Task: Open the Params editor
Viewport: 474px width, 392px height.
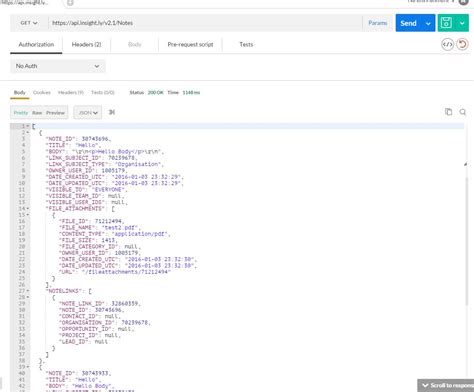Action: [378, 23]
